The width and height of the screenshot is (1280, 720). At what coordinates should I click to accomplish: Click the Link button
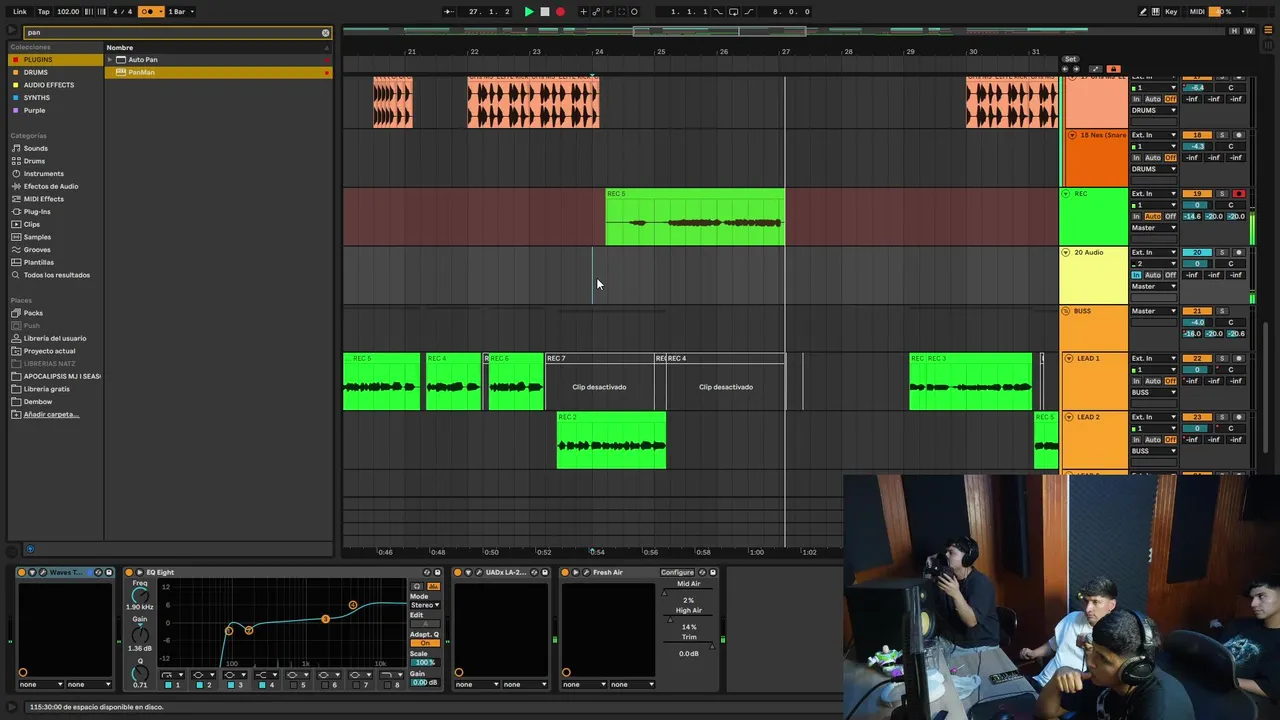pos(20,12)
